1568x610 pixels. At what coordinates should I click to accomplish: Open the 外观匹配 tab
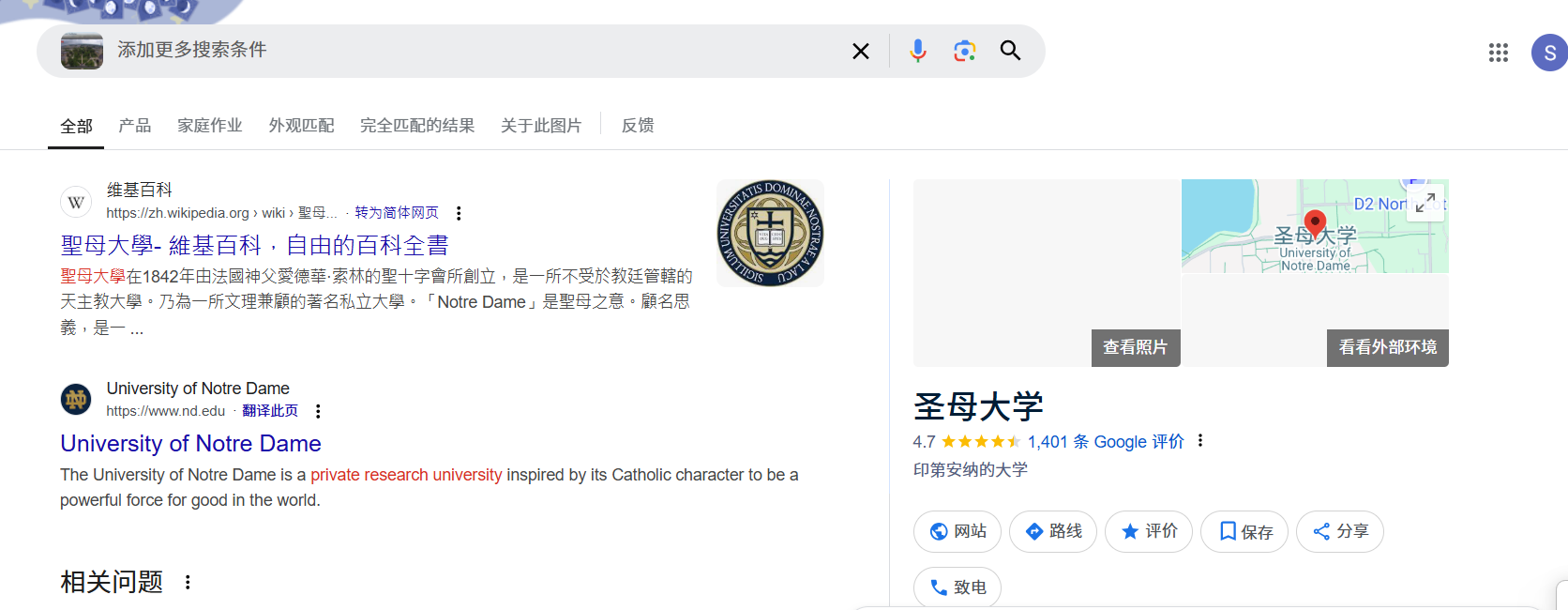301,126
